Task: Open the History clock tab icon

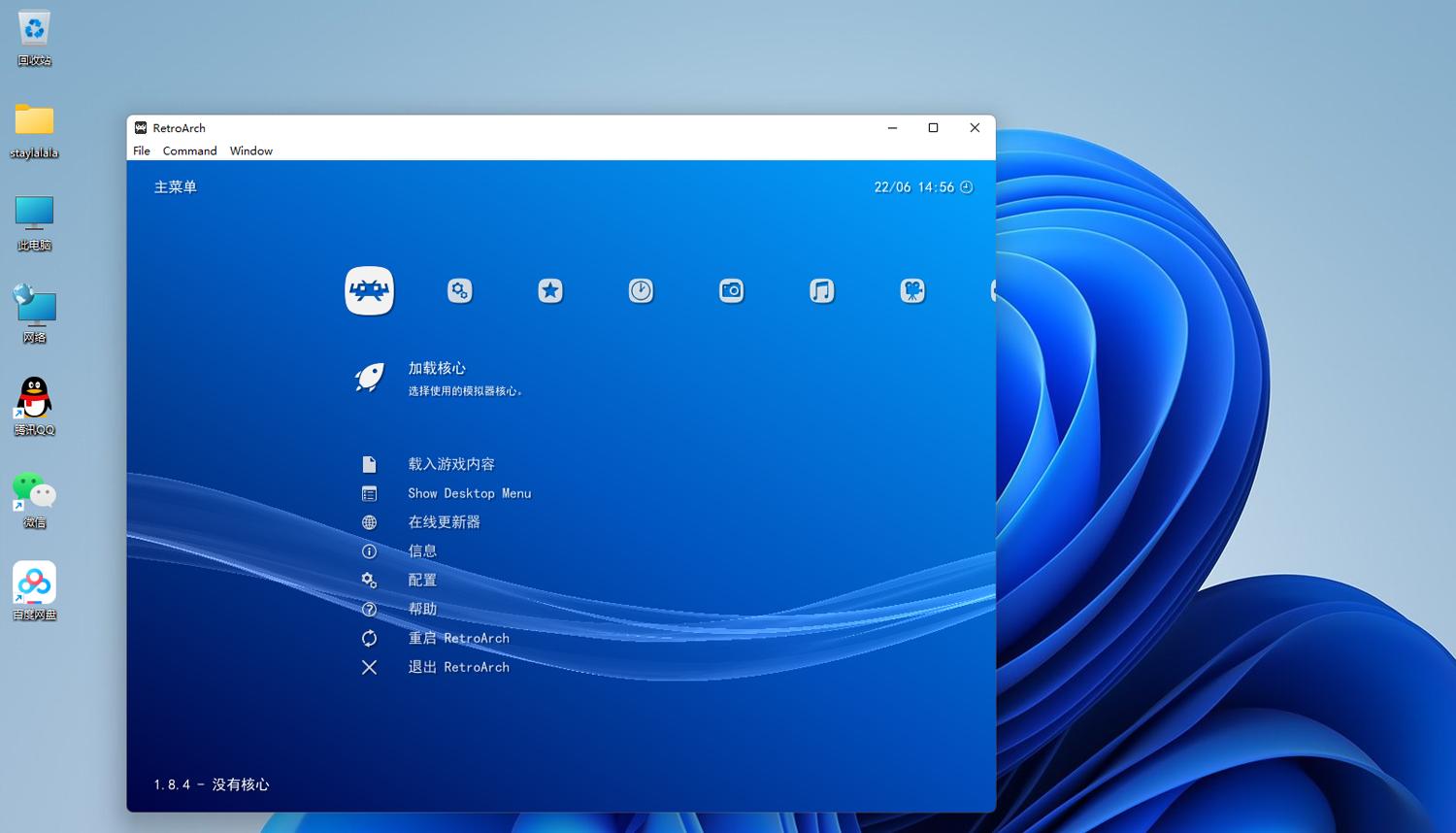Action: 641,290
